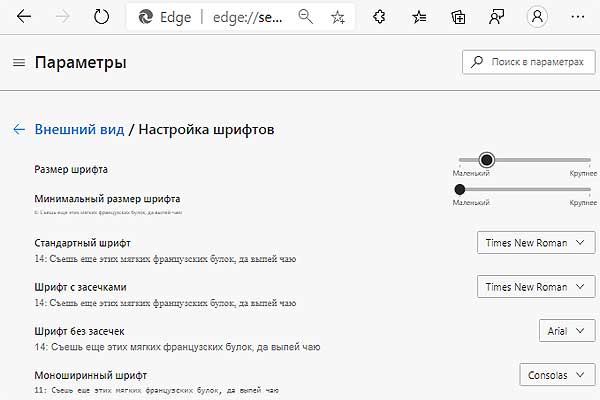This screenshot has height=400, width=600.
Task: Add this page to favorites with the star-plus icon
Action: pos(338,17)
